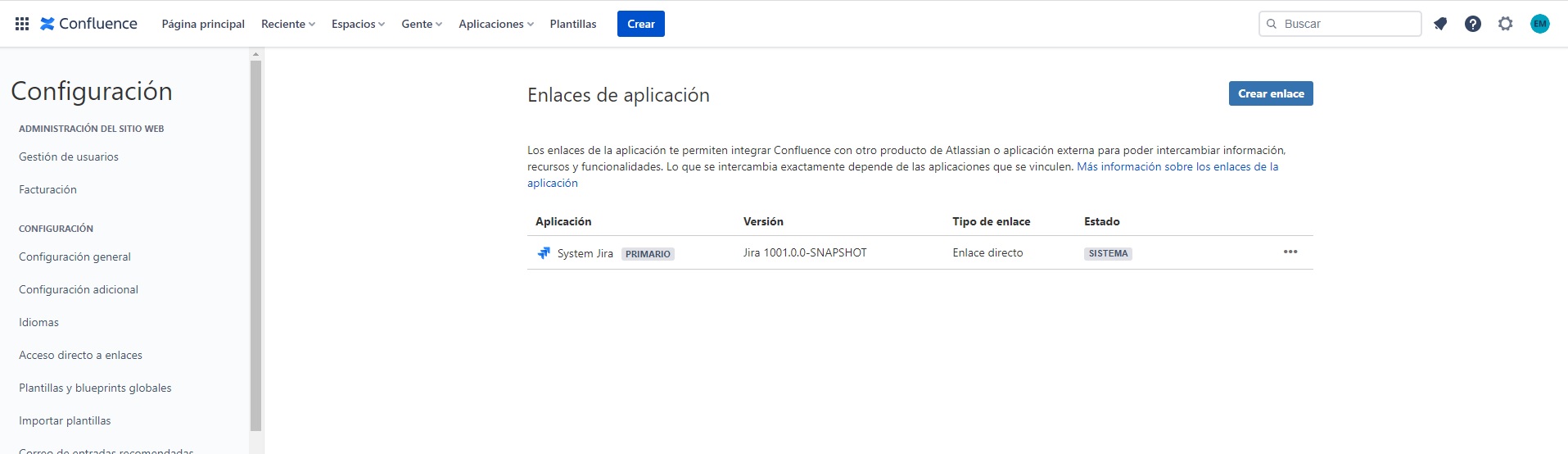Viewport: 1568px width, 454px height.
Task: Click the SISTEMA status badge
Action: point(1108,253)
